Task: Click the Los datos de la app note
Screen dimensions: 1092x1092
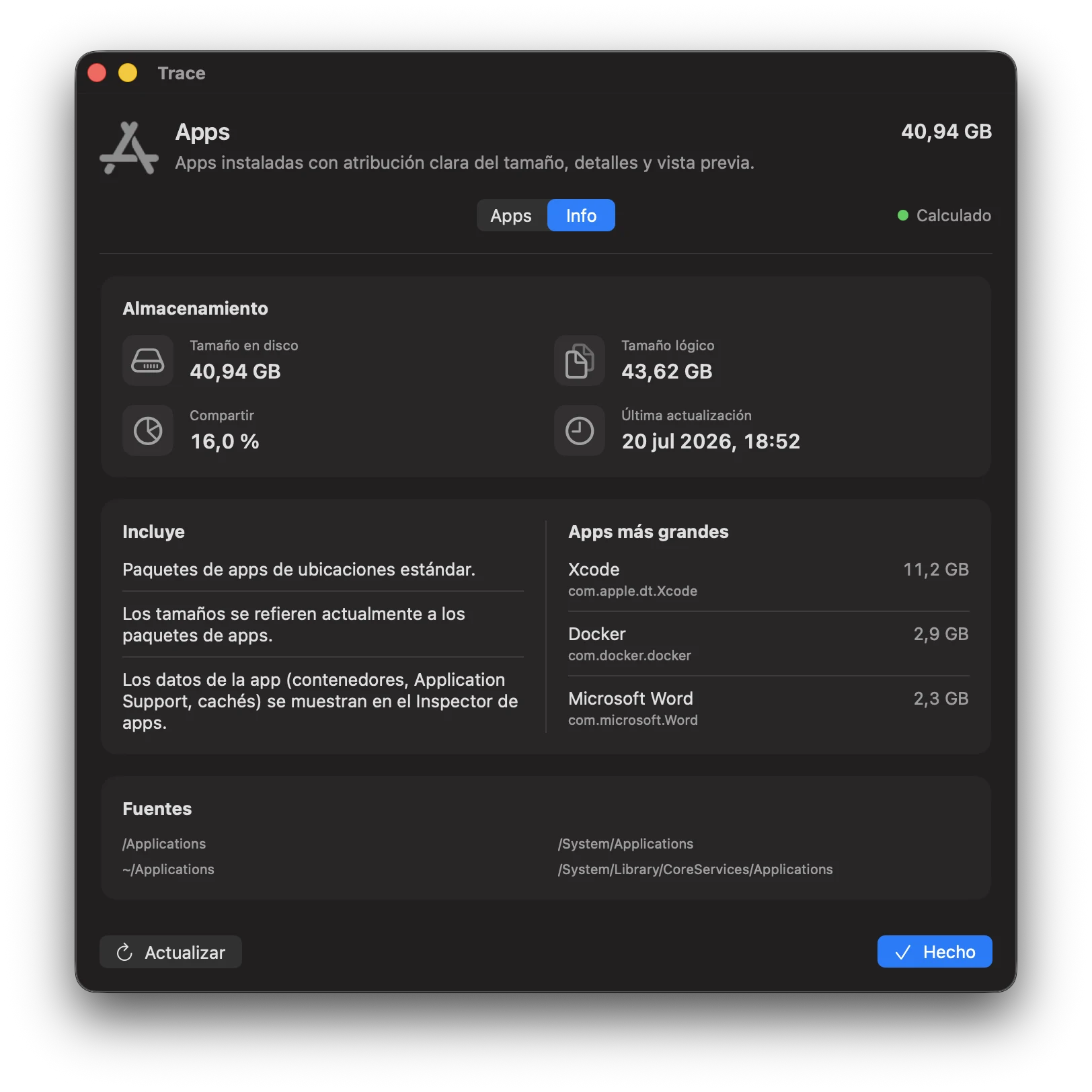Action: 320,701
